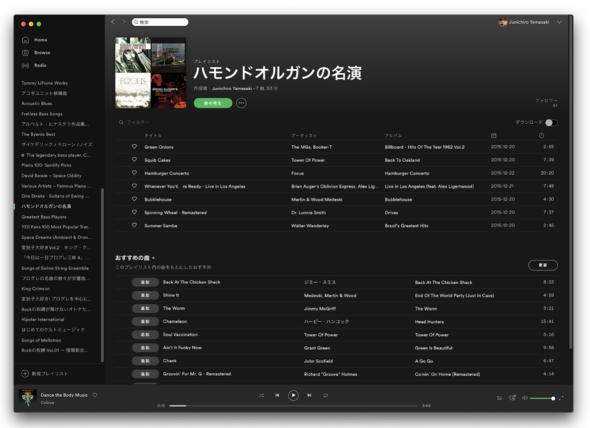Add Back At The Chicken Shack to playlist
Screen dimensions: 590x428
pyautogui.click(x=145, y=282)
